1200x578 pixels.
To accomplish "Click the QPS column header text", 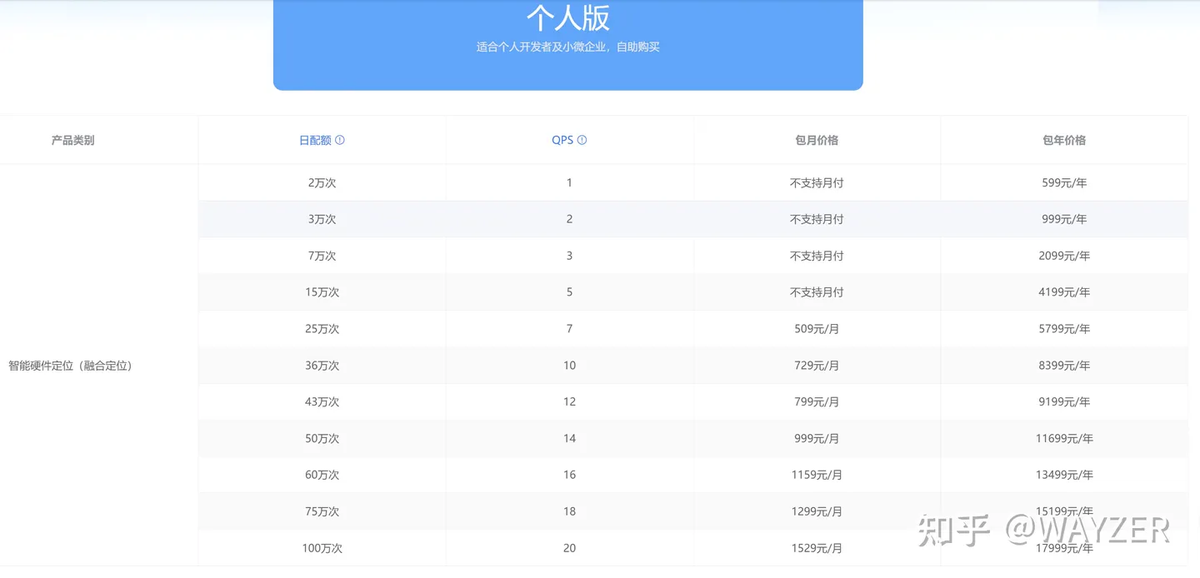I will click(x=562, y=141).
